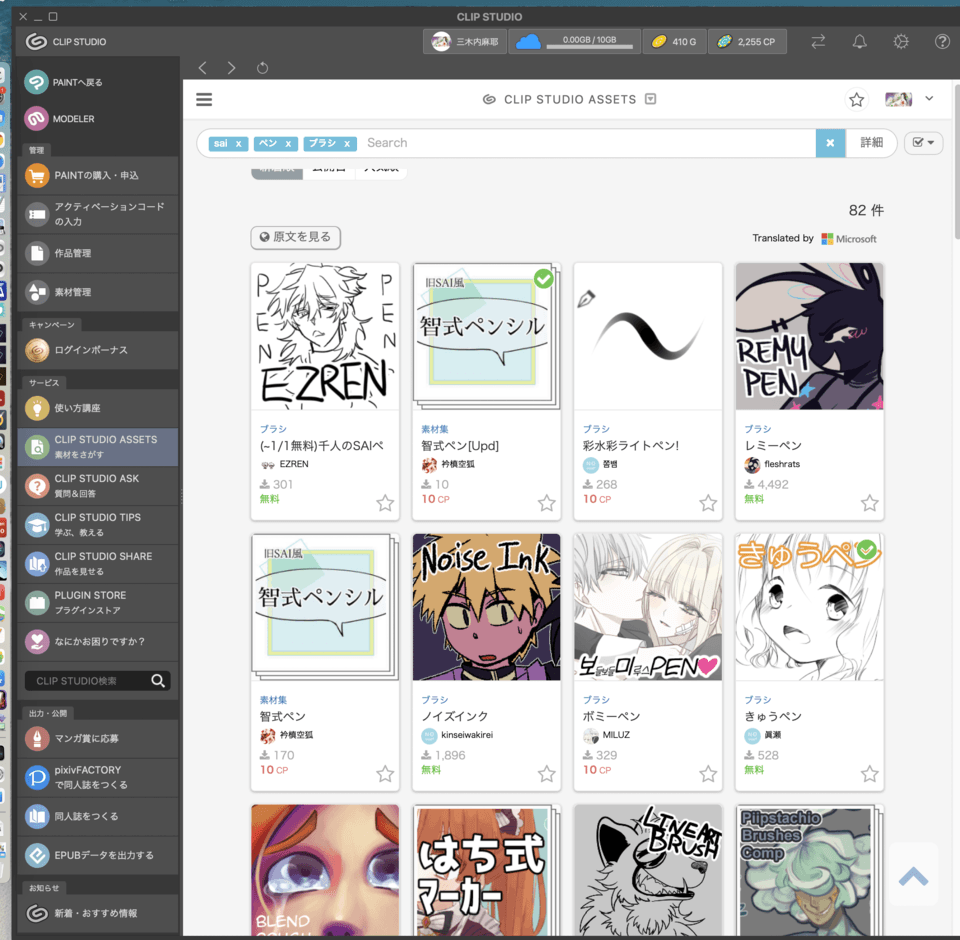This screenshot has height=940, width=960.
Task: Check the 2,255 CP Clippy balance
Action: [747, 42]
